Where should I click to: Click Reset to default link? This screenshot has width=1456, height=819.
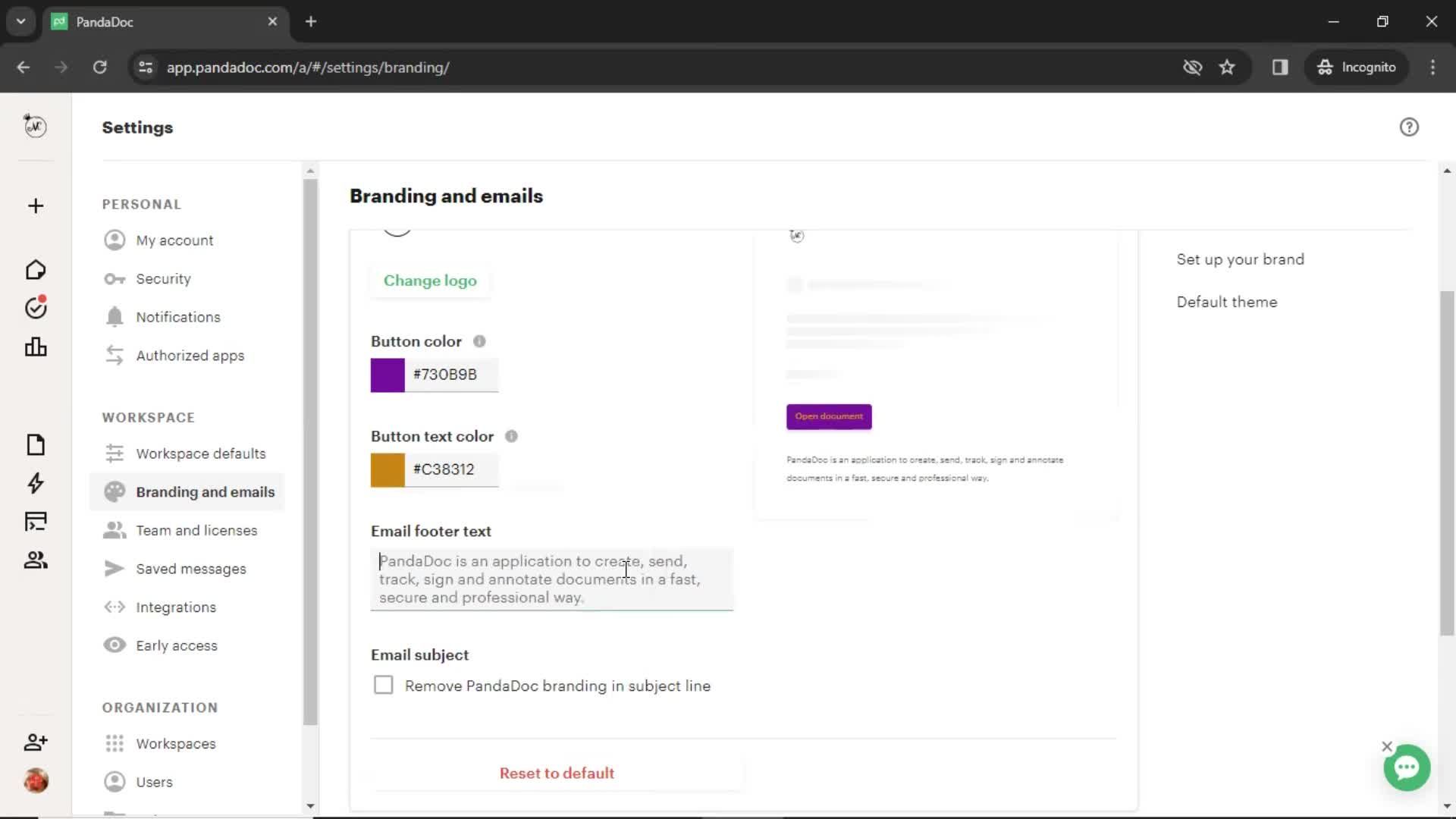click(x=557, y=773)
